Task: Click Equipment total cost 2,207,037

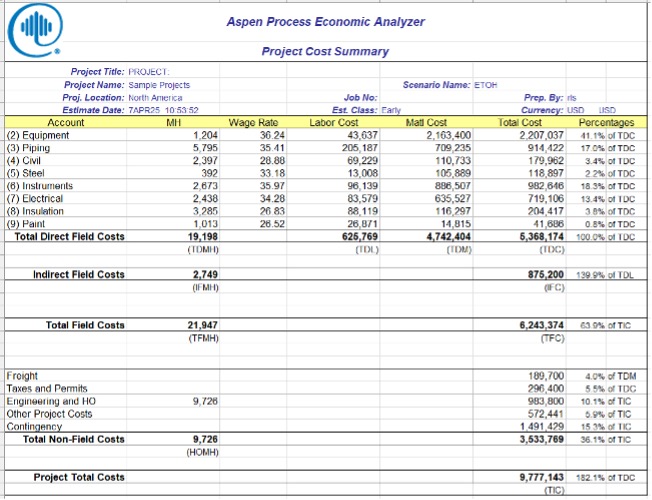Action: click(541, 135)
